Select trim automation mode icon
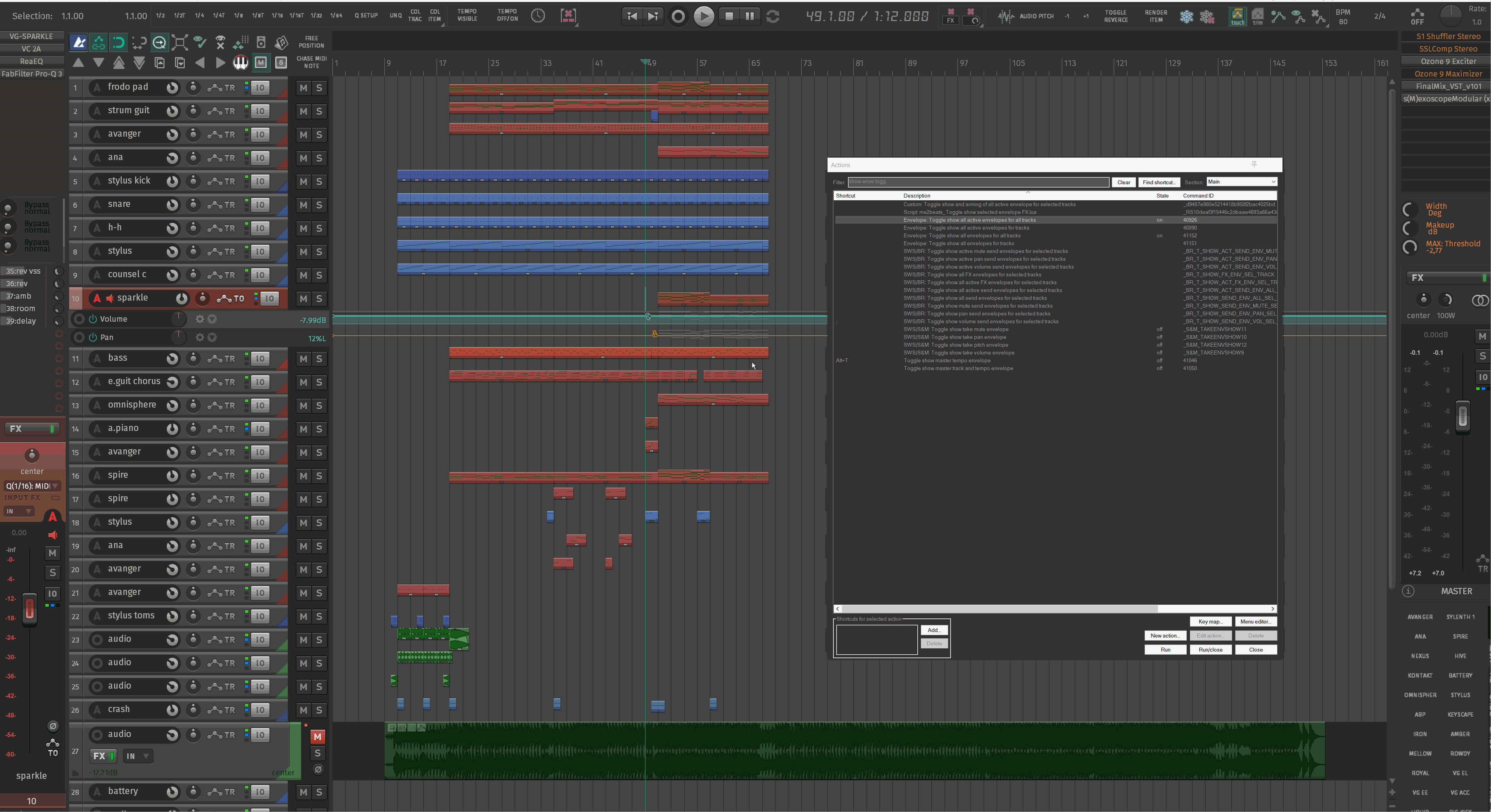The width and height of the screenshot is (1491, 812). pyautogui.click(x=1257, y=16)
